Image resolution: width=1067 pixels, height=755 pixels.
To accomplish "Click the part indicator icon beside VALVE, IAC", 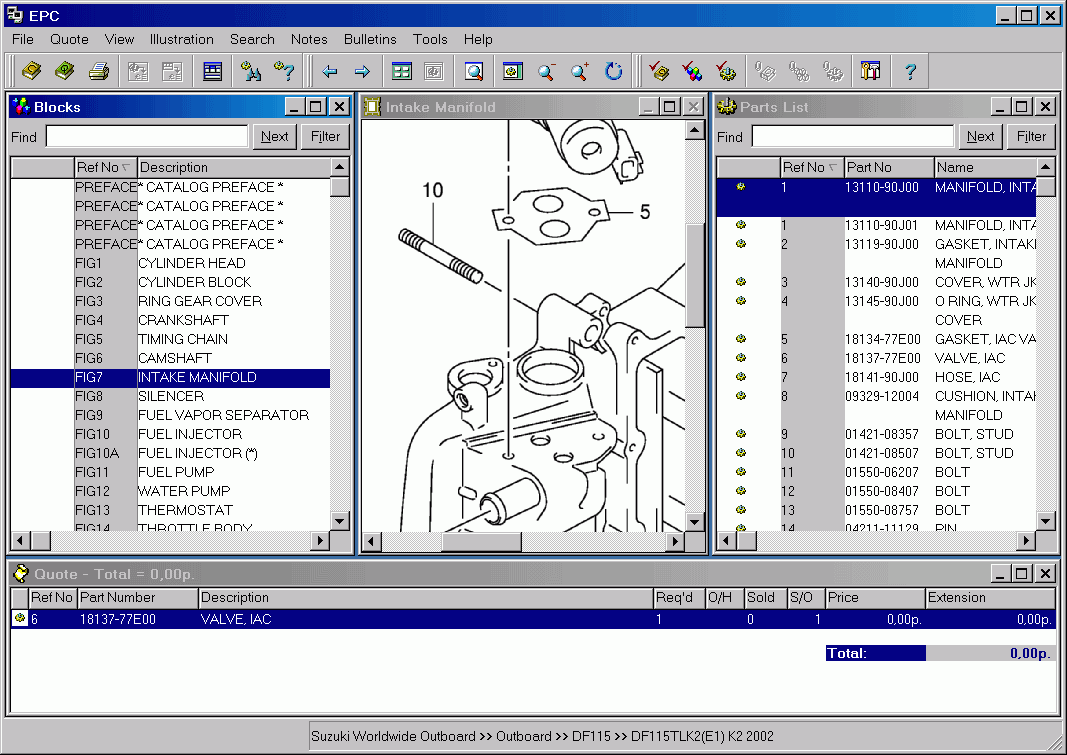I will 741,358.
